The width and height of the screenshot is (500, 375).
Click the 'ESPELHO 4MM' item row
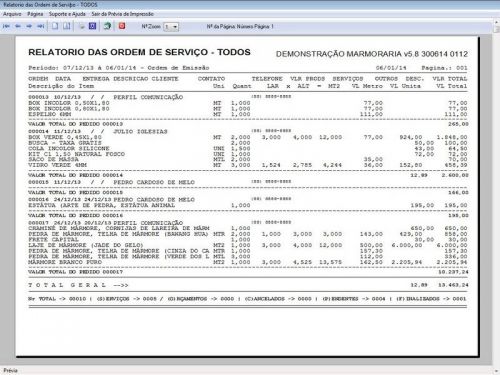point(248,114)
